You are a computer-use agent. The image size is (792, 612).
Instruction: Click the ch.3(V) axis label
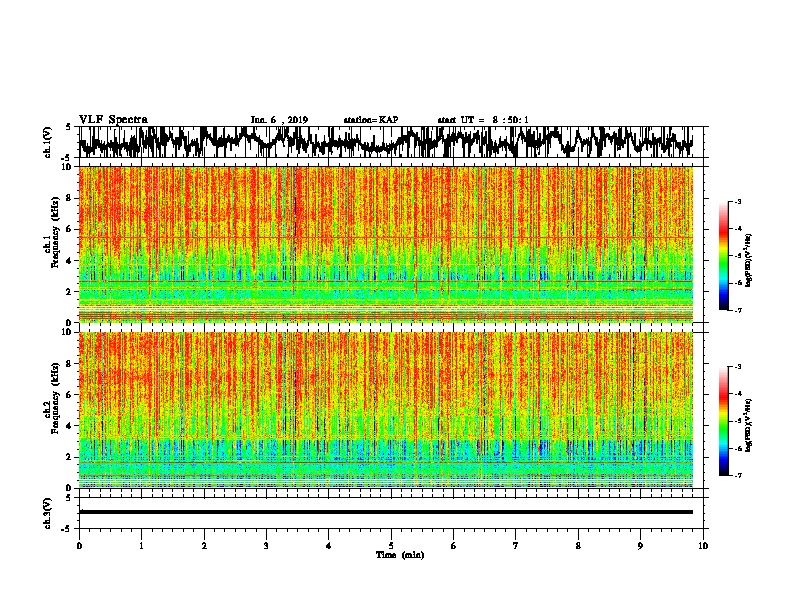click(48, 513)
